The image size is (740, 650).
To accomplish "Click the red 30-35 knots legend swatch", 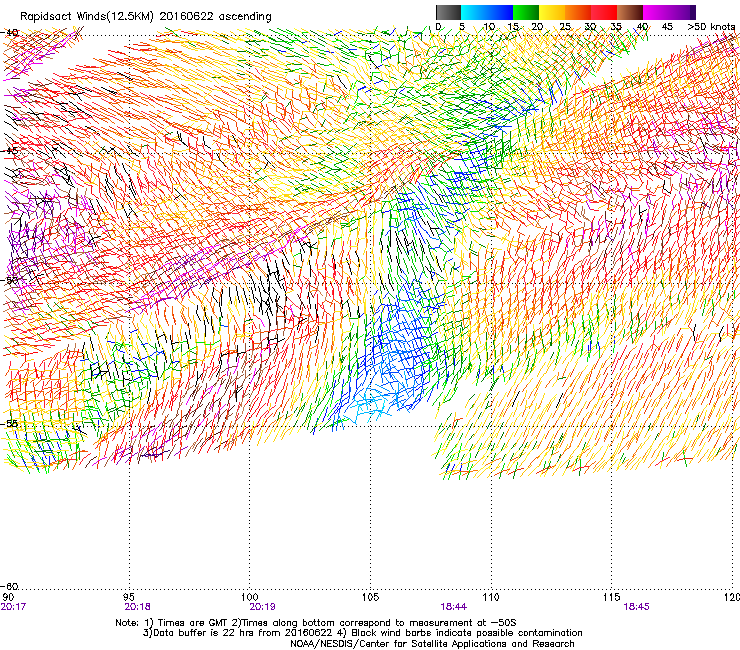I will 604,12.
